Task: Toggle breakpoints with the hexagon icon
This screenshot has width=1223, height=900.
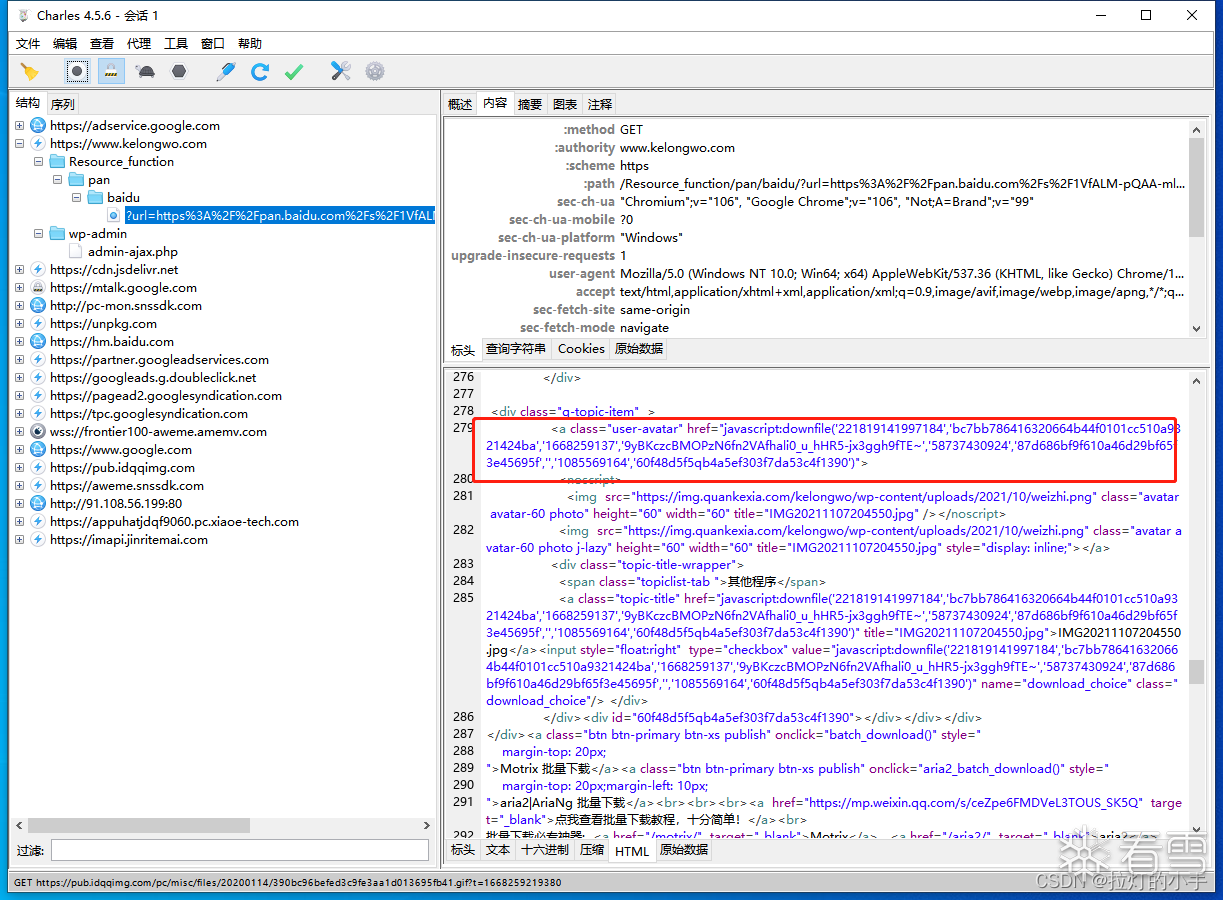Action: pyautogui.click(x=179, y=71)
